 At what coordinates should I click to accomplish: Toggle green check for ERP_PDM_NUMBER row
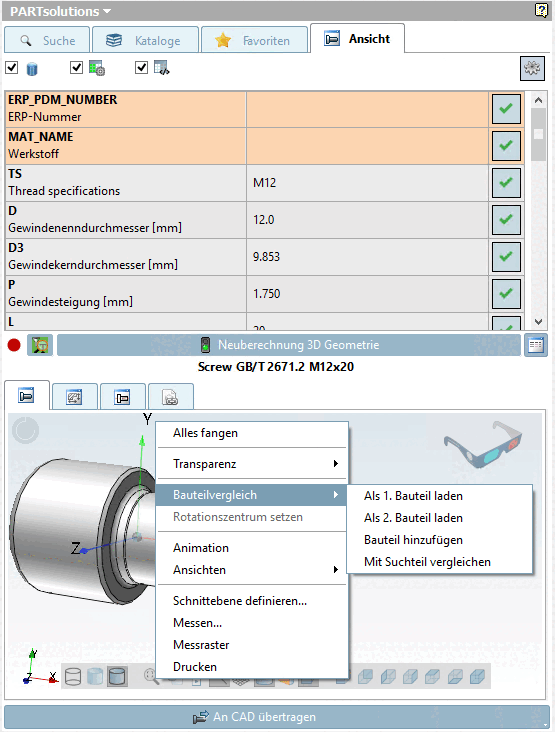(x=506, y=109)
